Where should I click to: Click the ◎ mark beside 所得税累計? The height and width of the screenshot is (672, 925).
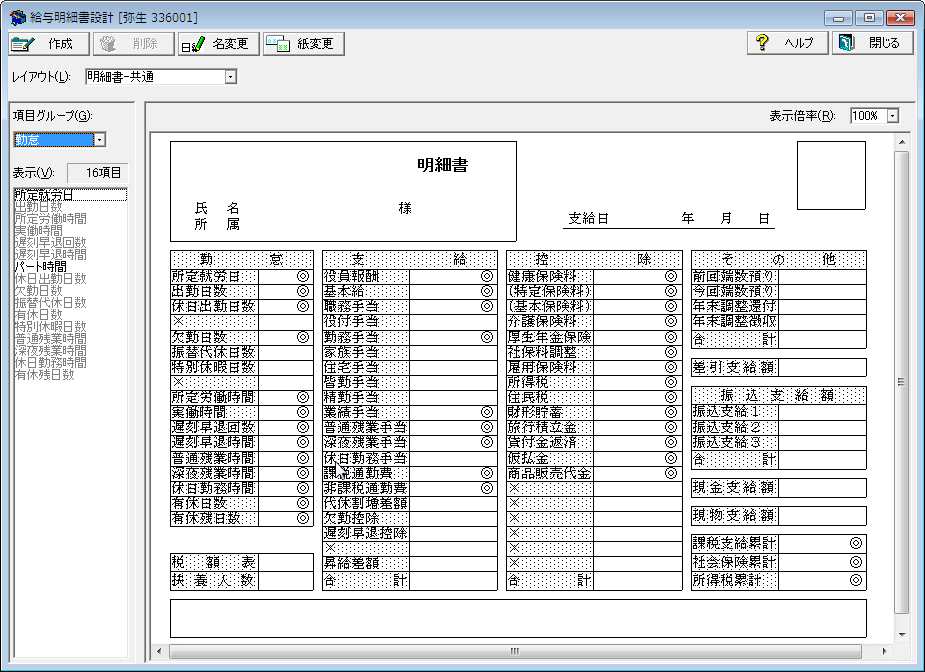855,580
